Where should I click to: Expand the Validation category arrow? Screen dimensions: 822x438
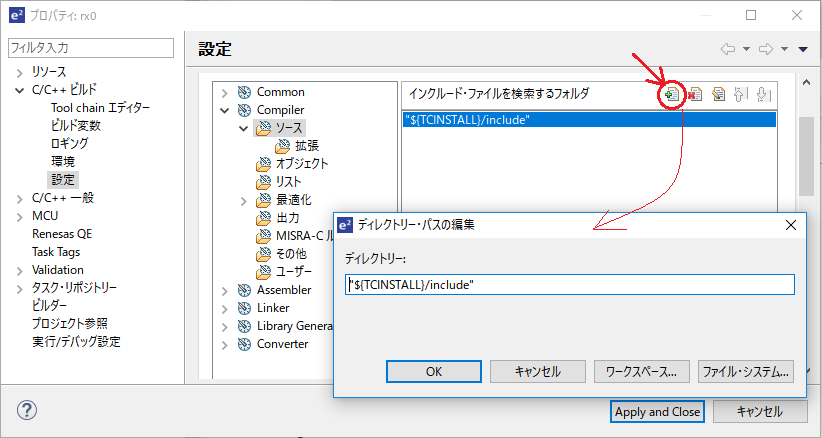(20, 271)
